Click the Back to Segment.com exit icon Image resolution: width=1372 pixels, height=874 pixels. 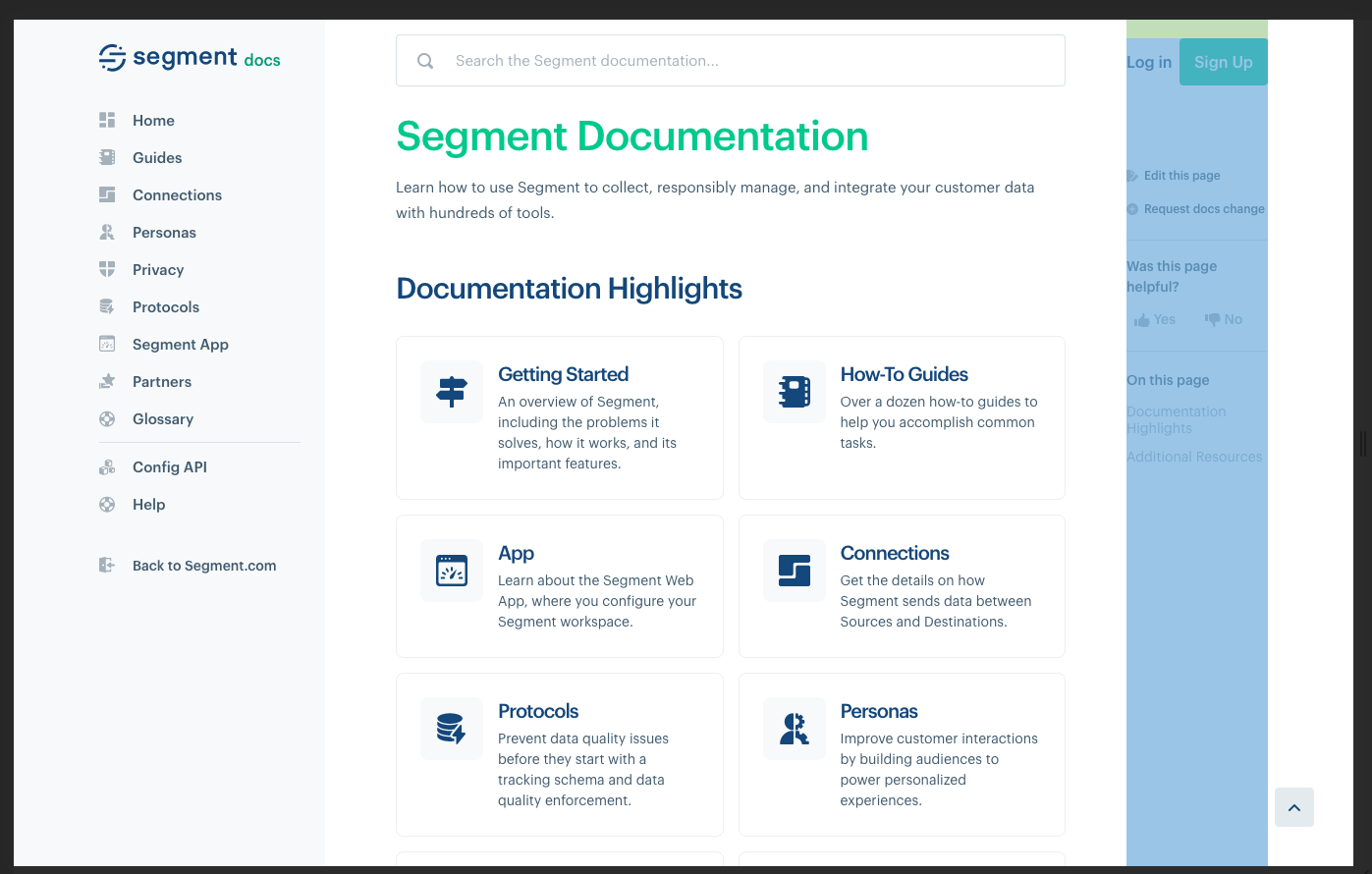tap(107, 565)
